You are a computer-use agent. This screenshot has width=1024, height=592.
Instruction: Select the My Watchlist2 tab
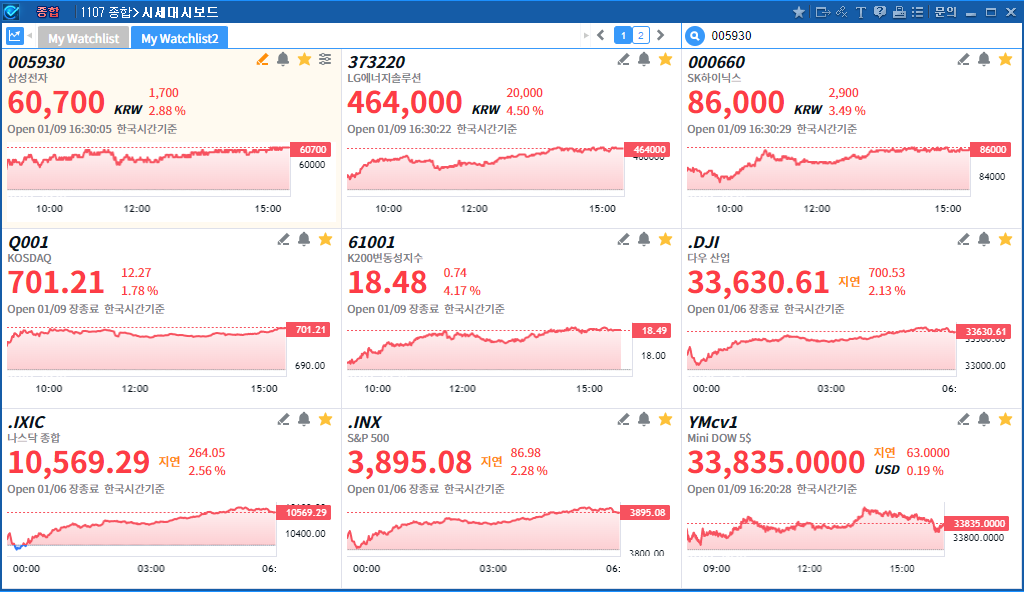point(179,38)
